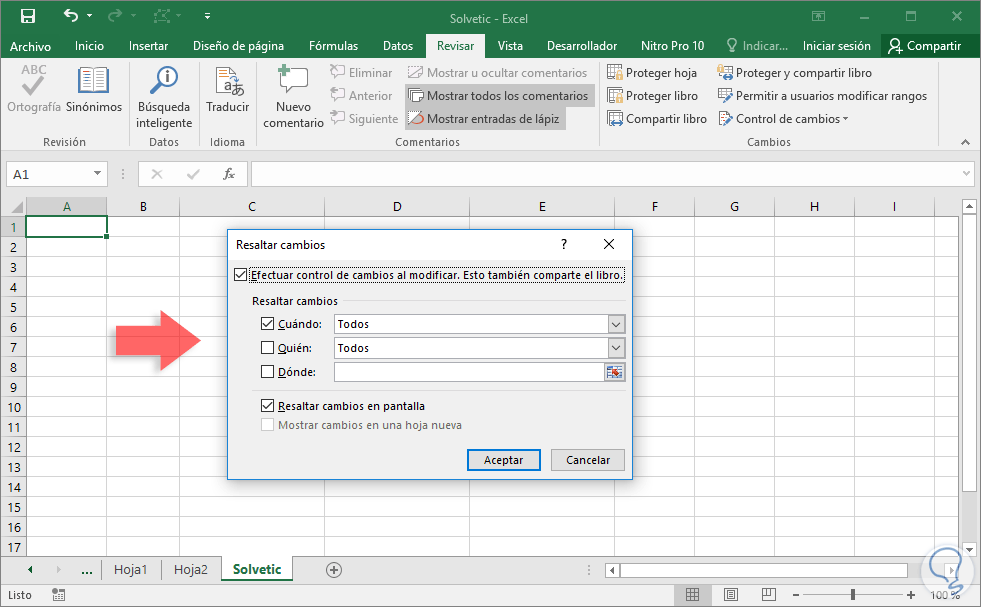
Task: Enable the Quién checkbox
Action: [x=267, y=348]
